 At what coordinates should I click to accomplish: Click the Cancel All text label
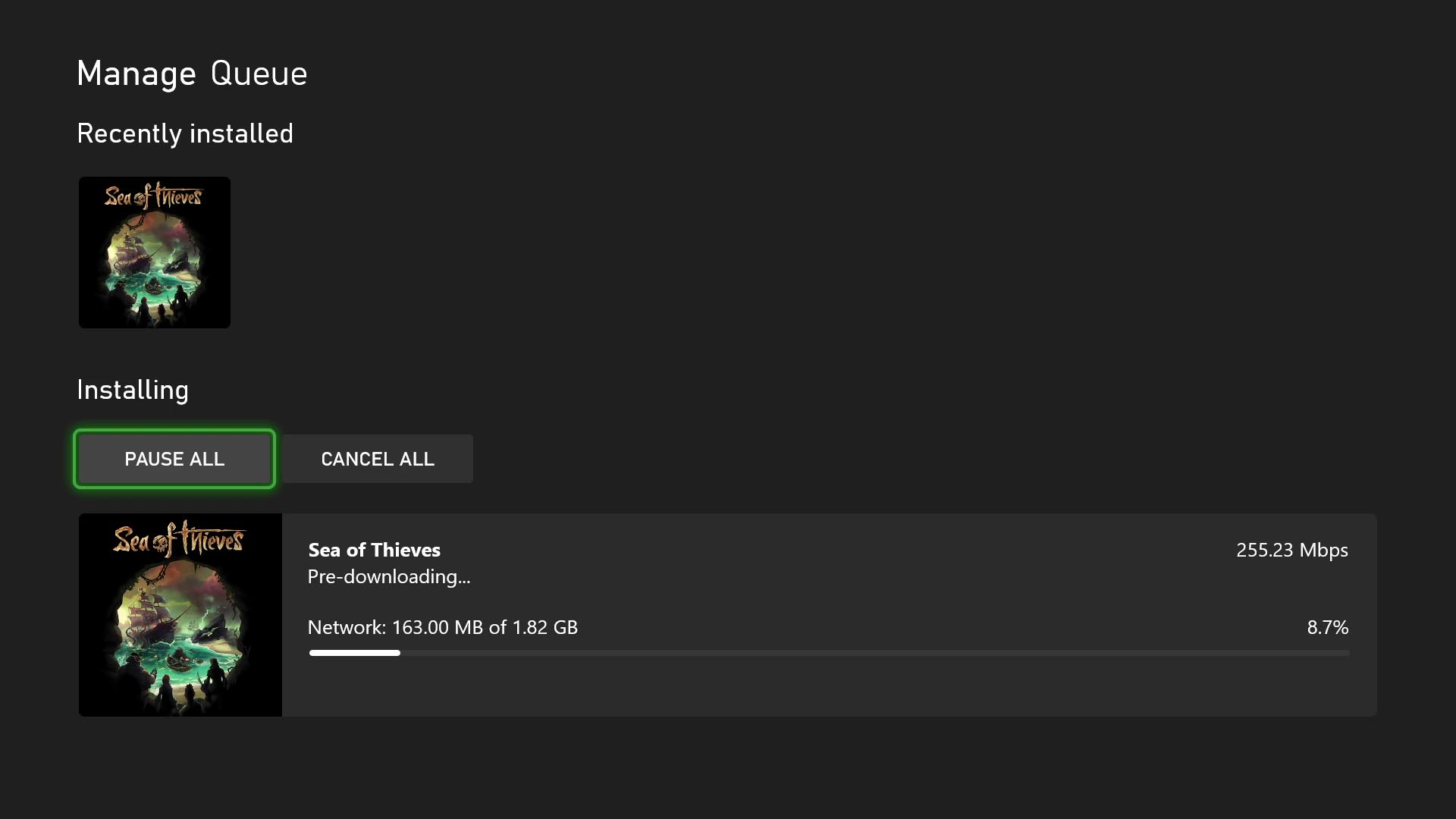pyautogui.click(x=377, y=458)
